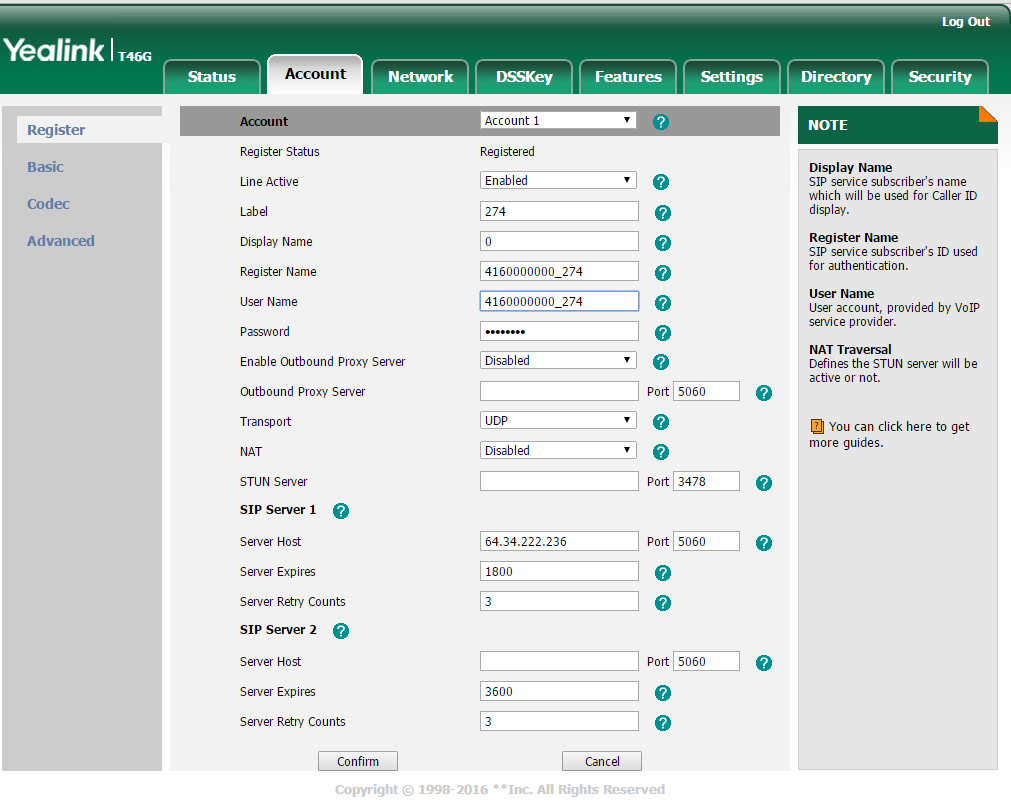Click help icon beside Transport dropdown
Image resolution: width=1011 pixels, height=809 pixels.
pyautogui.click(x=660, y=422)
